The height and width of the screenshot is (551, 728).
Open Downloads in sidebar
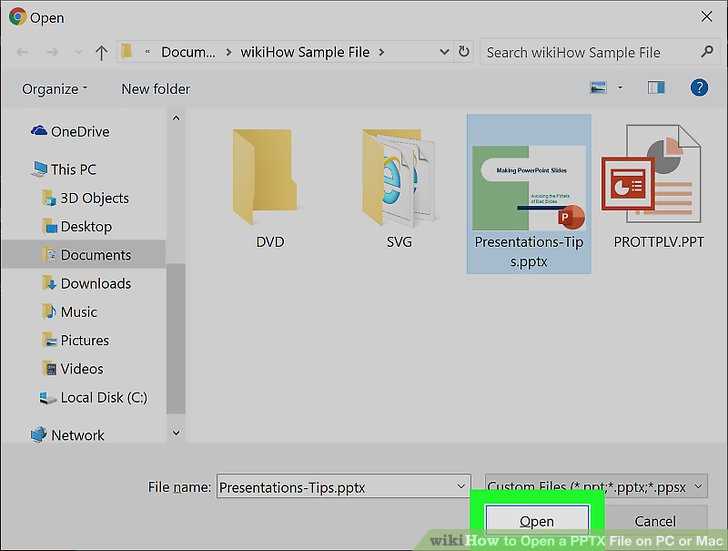(86, 284)
